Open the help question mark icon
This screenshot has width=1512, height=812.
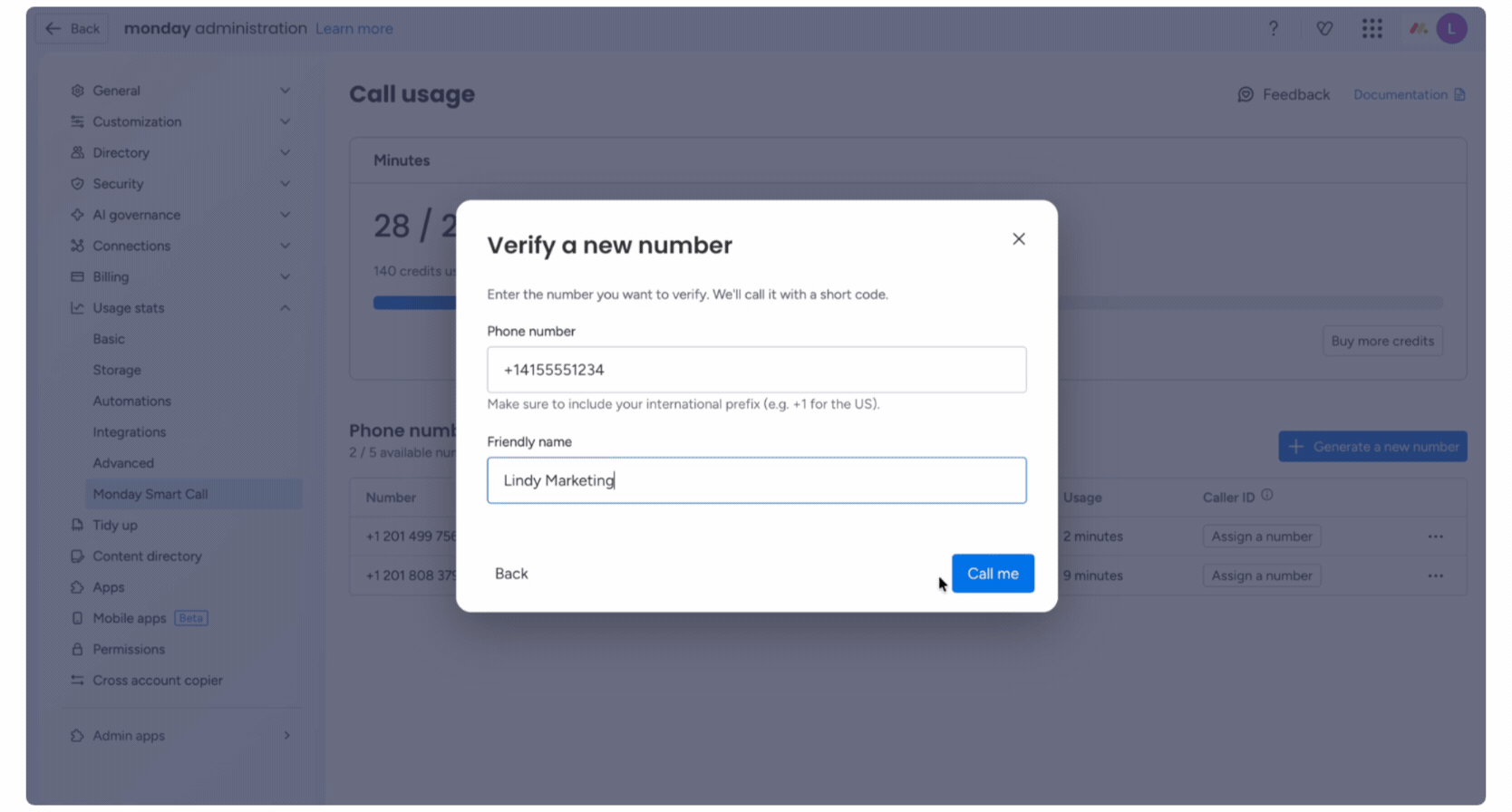pyautogui.click(x=1274, y=29)
